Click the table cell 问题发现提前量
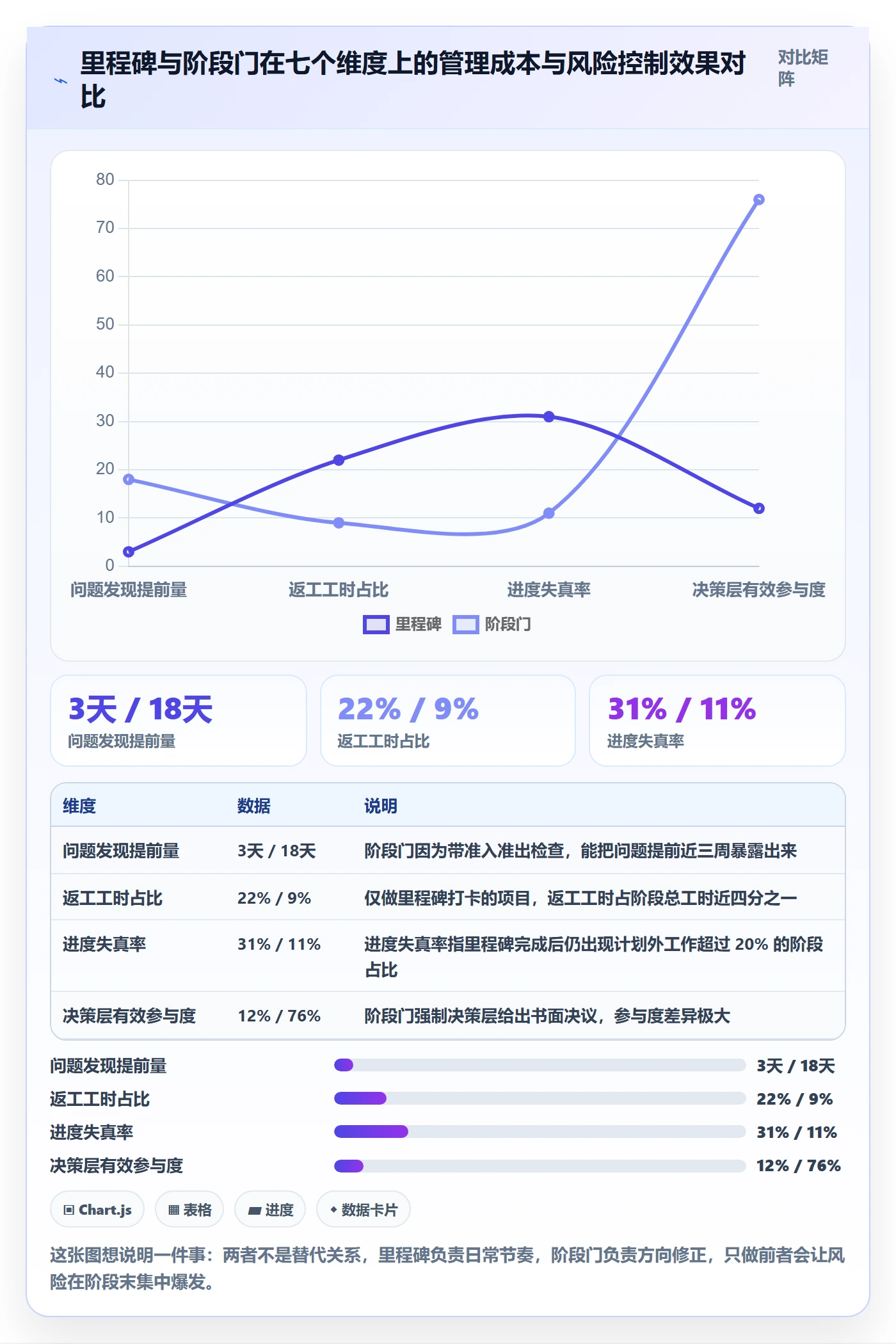Viewport: 896px width, 1344px height. point(121,851)
